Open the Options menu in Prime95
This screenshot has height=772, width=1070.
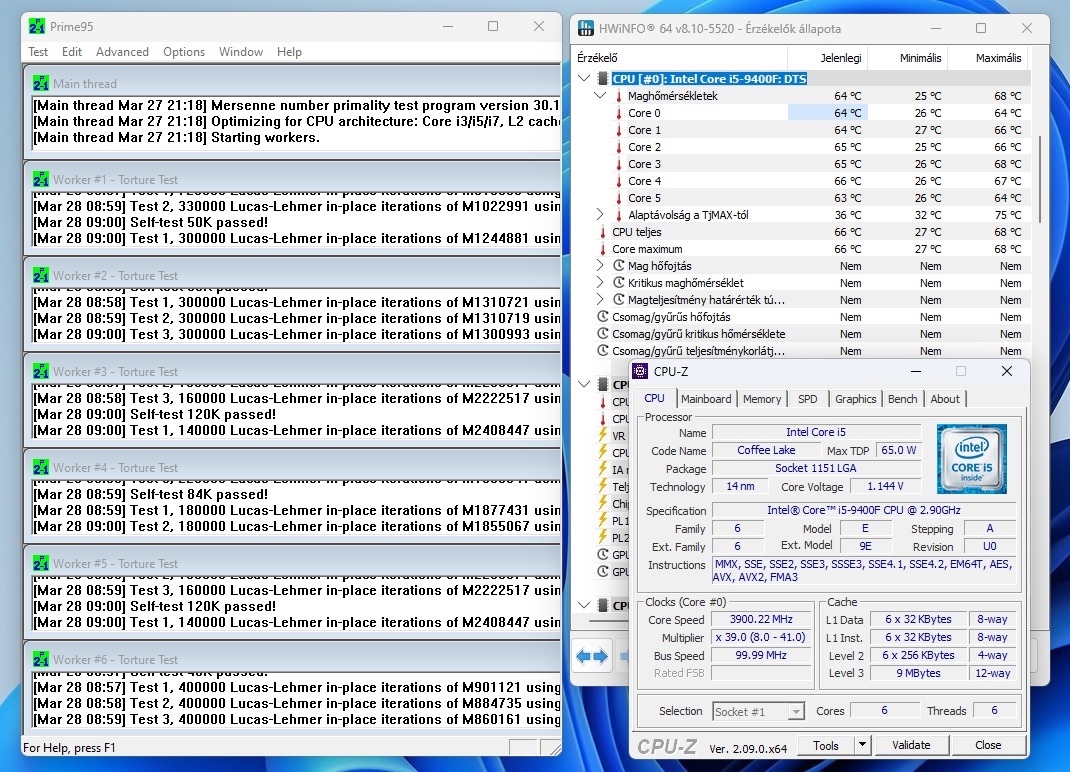pos(184,52)
